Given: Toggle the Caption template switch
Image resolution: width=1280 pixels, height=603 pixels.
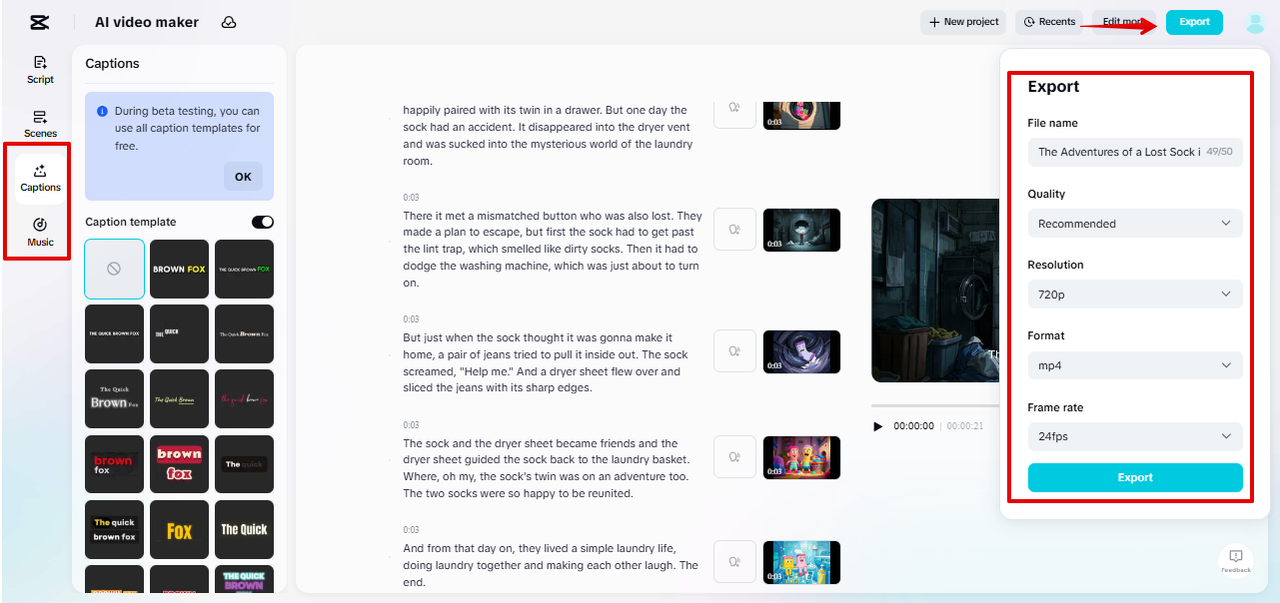Looking at the screenshot, I should (262, 222).
